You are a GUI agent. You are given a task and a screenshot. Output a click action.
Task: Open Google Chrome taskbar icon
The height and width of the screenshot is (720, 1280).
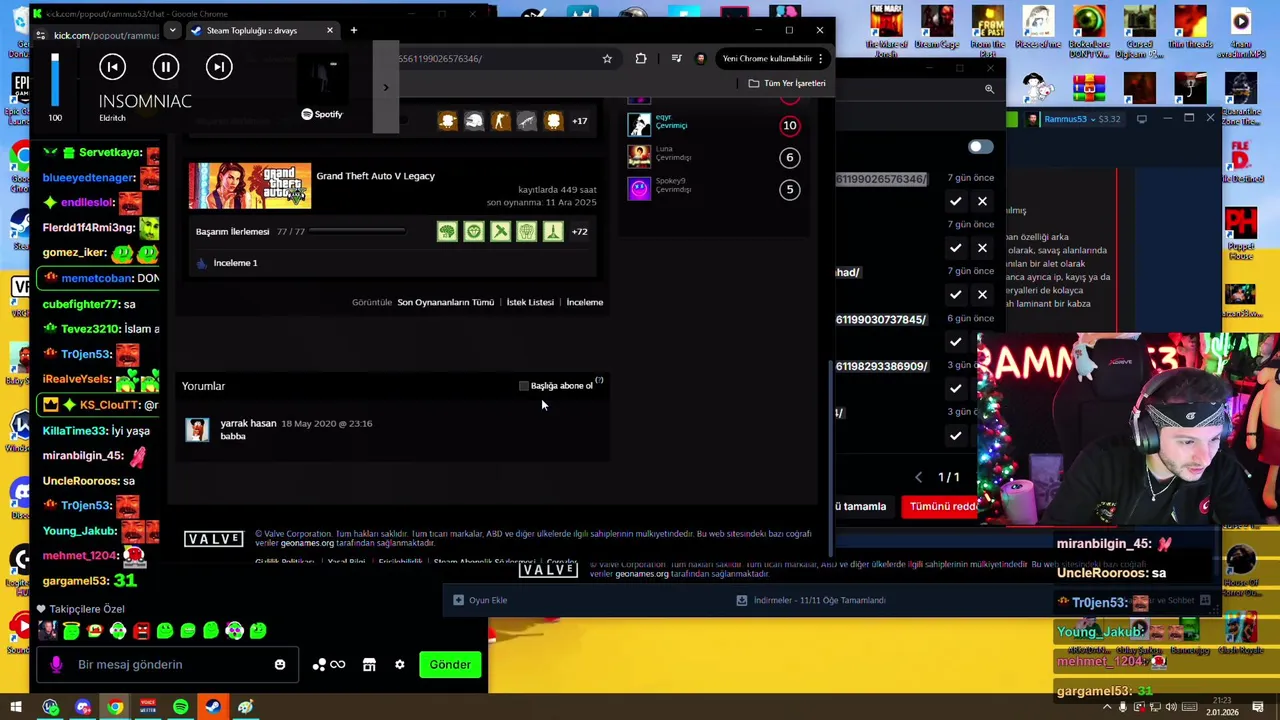115,708
